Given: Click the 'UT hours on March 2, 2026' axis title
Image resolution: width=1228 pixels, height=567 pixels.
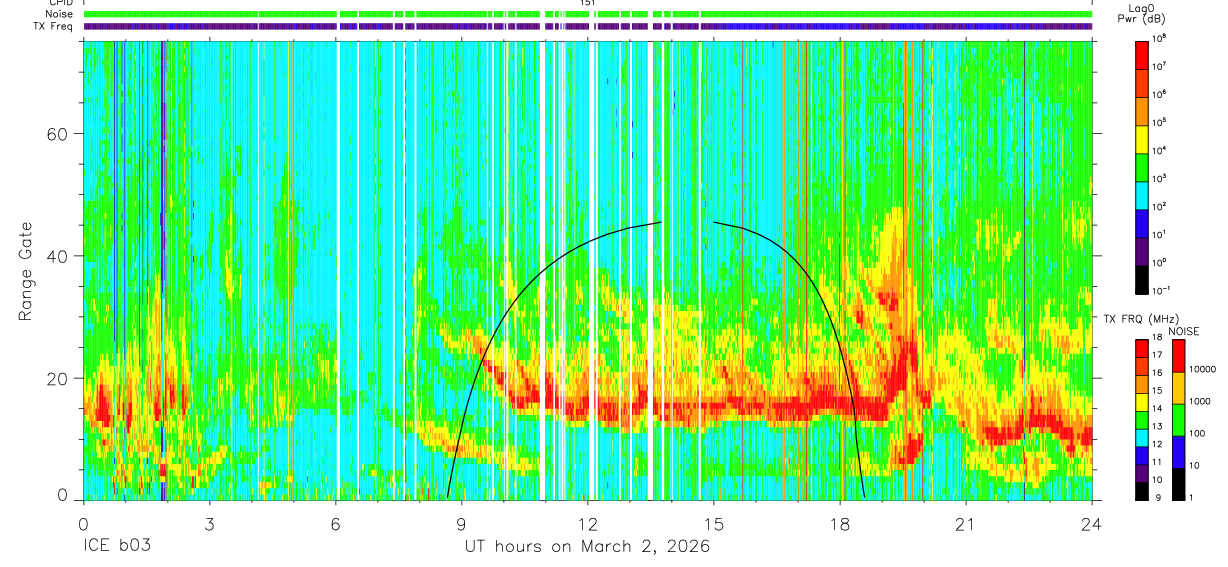Looking at the screenshot, I should [587, 547].
